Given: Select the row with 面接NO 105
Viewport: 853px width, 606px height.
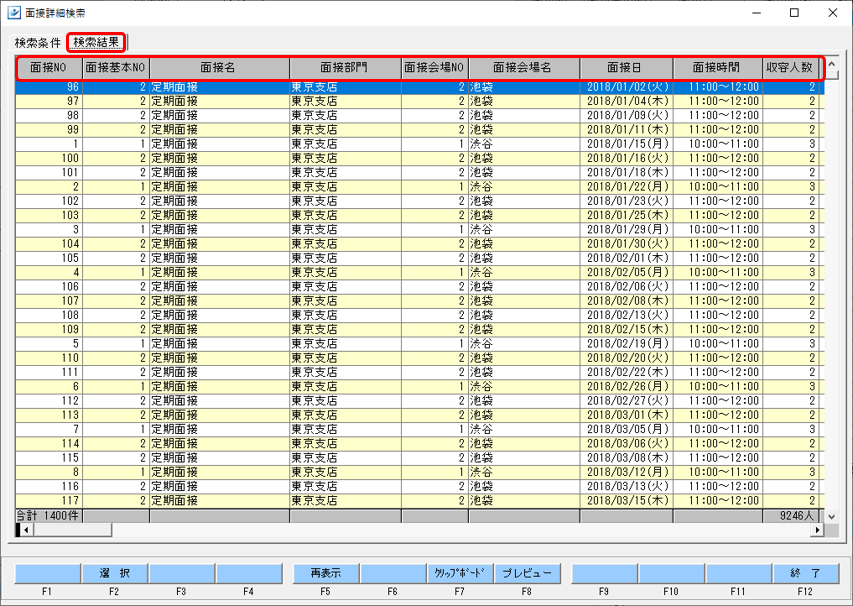Looking at the screenshot, I should pos(419,258).
